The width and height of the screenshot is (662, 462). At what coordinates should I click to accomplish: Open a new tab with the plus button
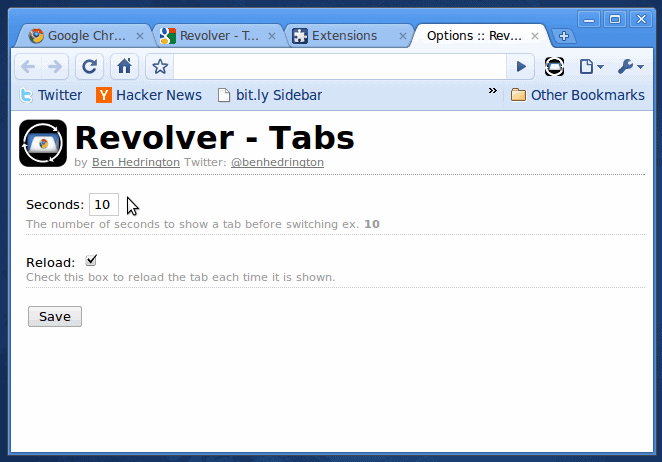(x=563, y=36)
